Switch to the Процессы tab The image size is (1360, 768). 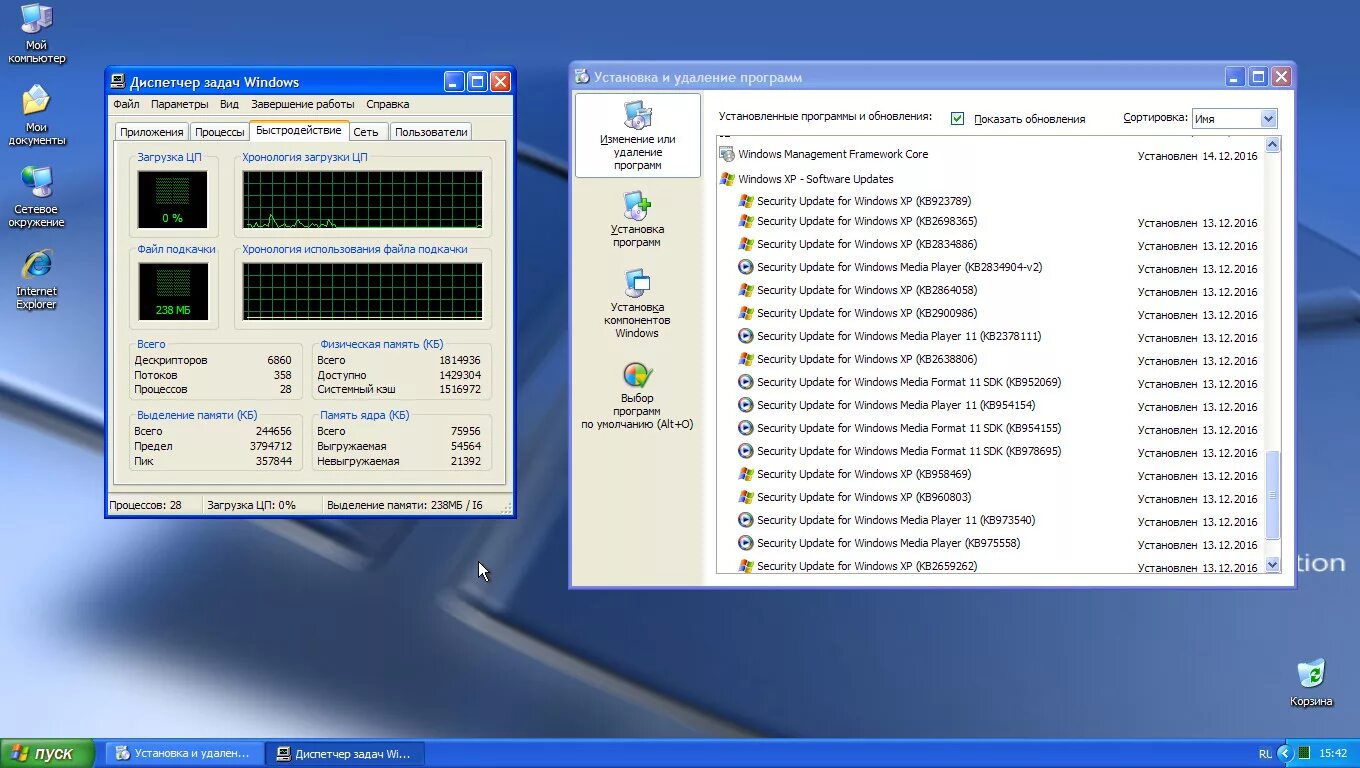tap(219, 130)
